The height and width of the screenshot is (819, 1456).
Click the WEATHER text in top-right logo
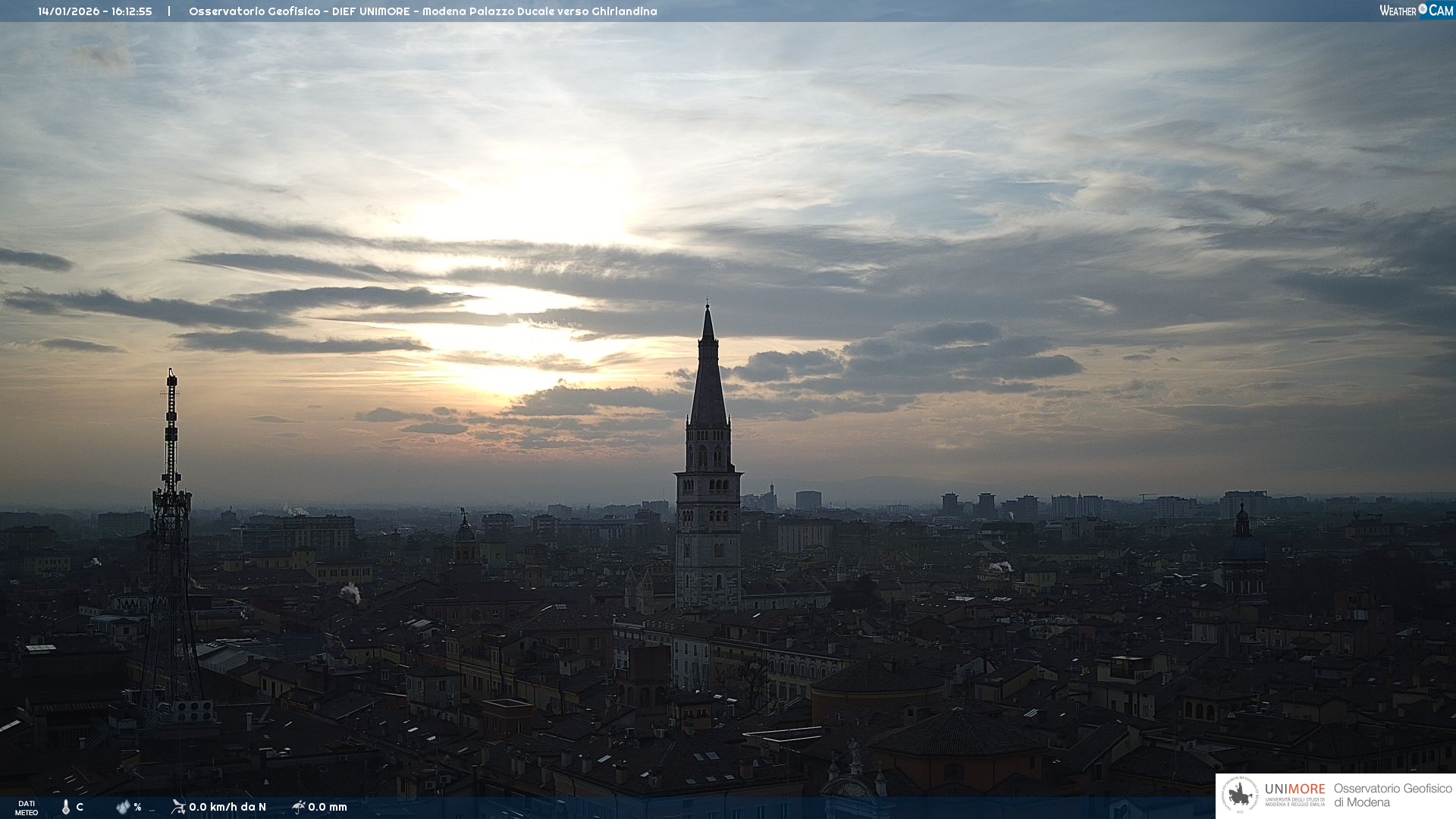click(x=1398, y=11)
